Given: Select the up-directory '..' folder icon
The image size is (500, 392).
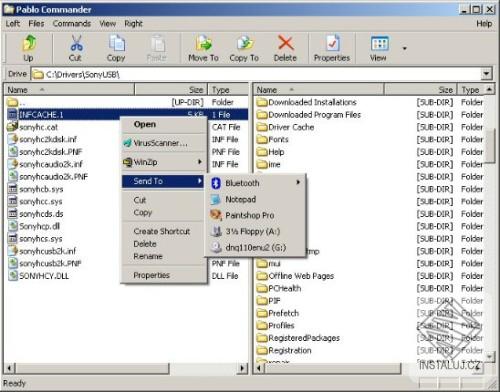Looking at the screenshot, I should [12, 102].
